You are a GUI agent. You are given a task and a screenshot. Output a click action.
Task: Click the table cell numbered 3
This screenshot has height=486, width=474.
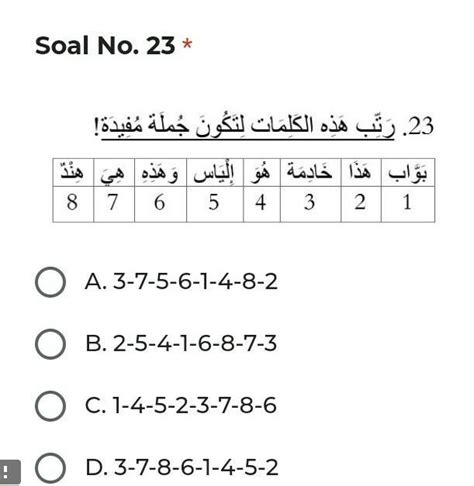(311, 204)
